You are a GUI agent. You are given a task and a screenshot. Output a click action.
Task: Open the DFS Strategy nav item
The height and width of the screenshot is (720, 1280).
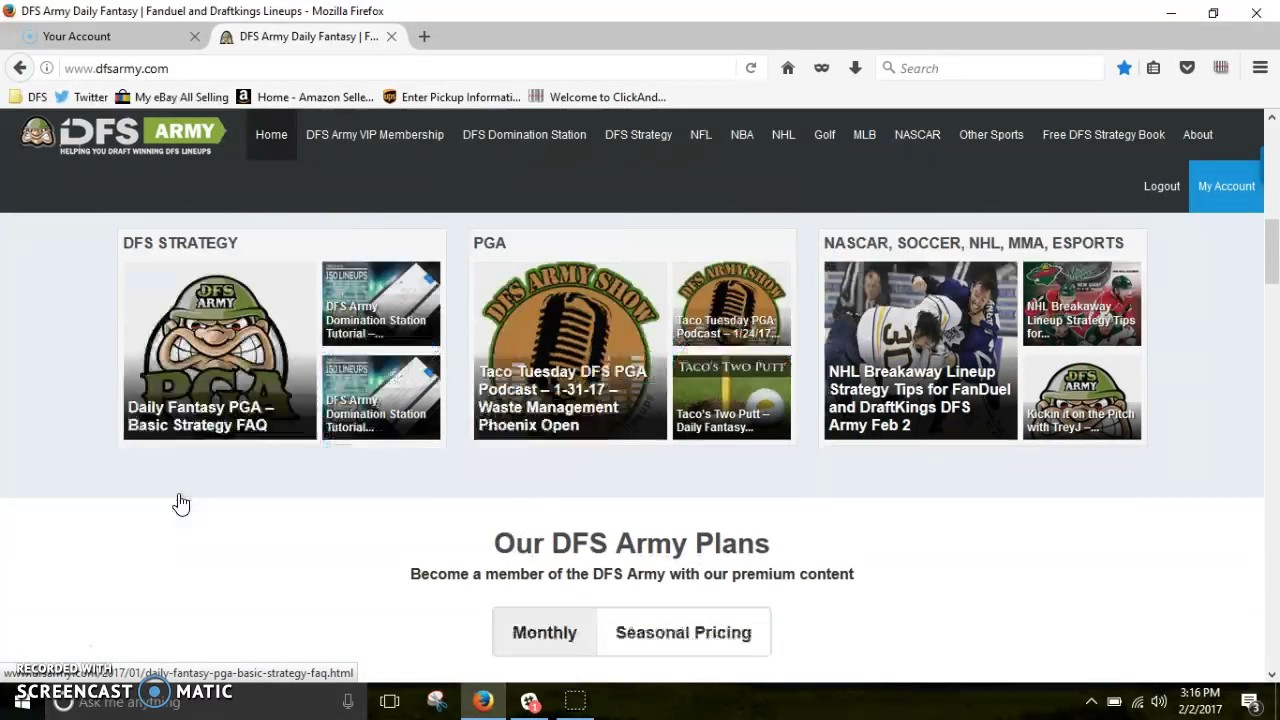point(638,135)
